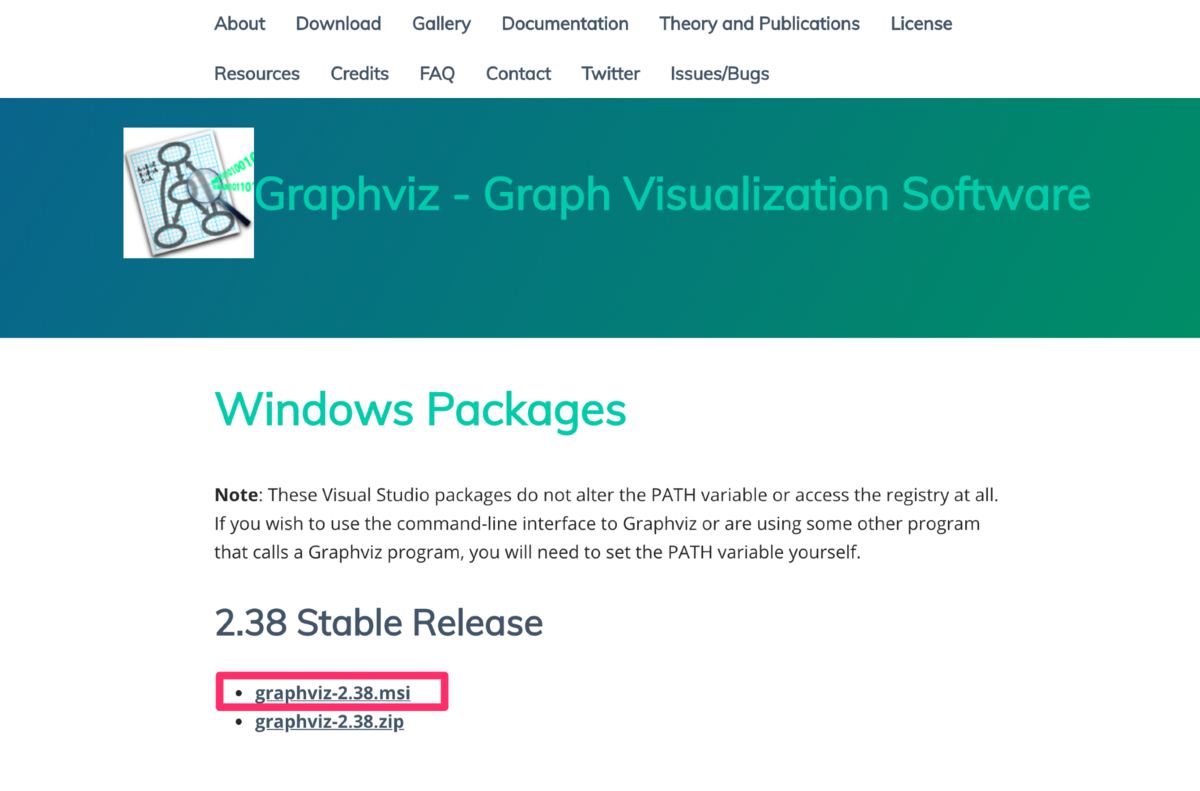The height and width of the screenshot is (791, 1200).
Task: Click the Graphviz logo image
Action: 188,193
